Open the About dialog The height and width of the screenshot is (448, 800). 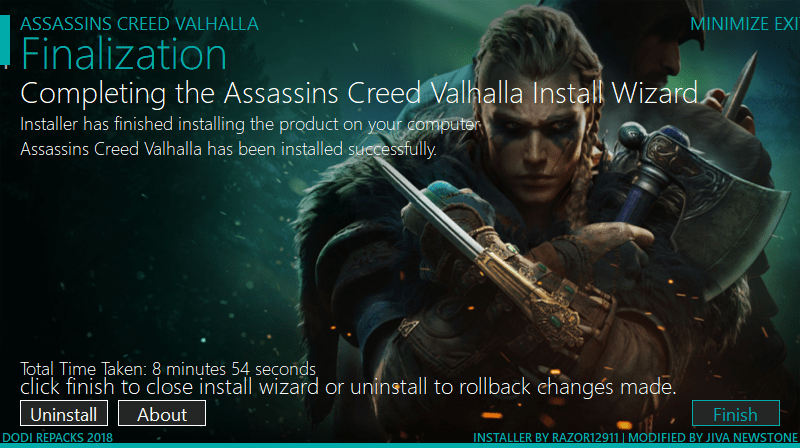(x=162, y=413)
